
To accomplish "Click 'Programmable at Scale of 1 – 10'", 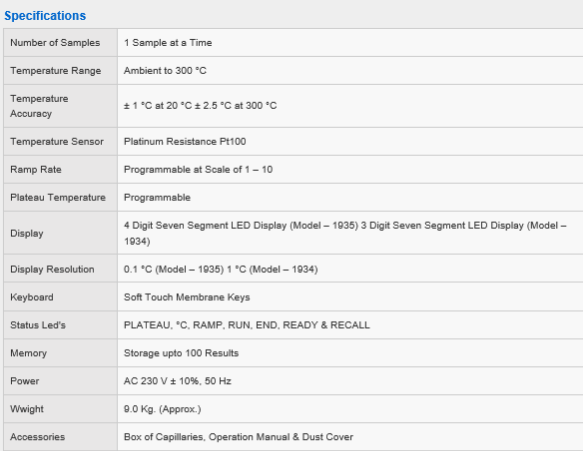I will [198, 170].
